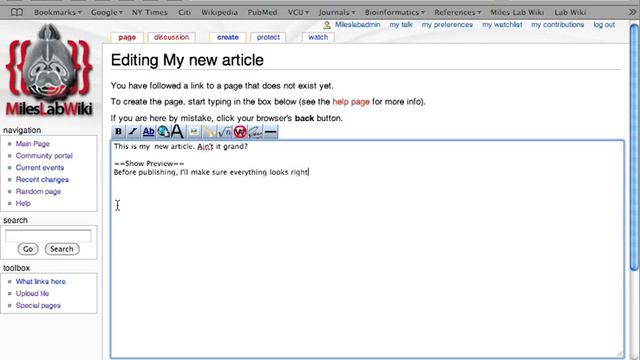
Task: Open Special pages link
Action: pyautogui.click(x=38, y=305)
